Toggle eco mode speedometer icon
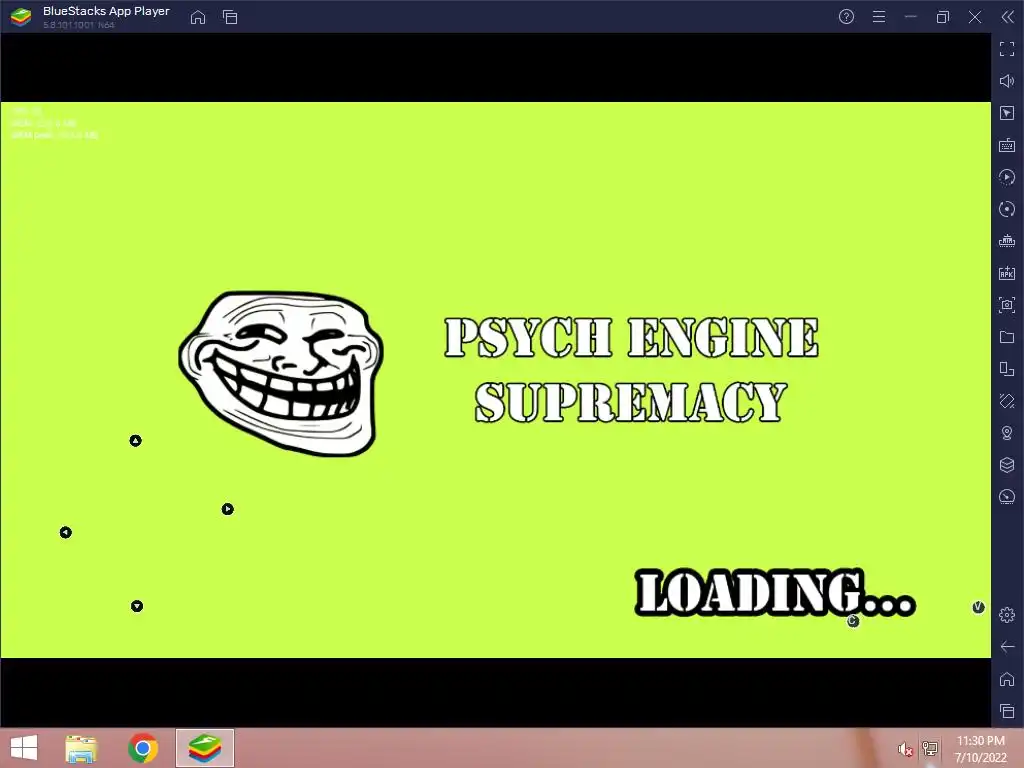The height and width of the screenshot is (768, 1024). pyautogui.click(x=1006, y=497)
